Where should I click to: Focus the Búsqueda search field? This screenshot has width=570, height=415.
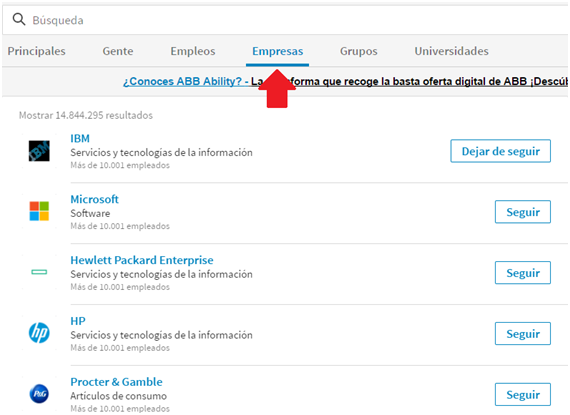point(285,20)
